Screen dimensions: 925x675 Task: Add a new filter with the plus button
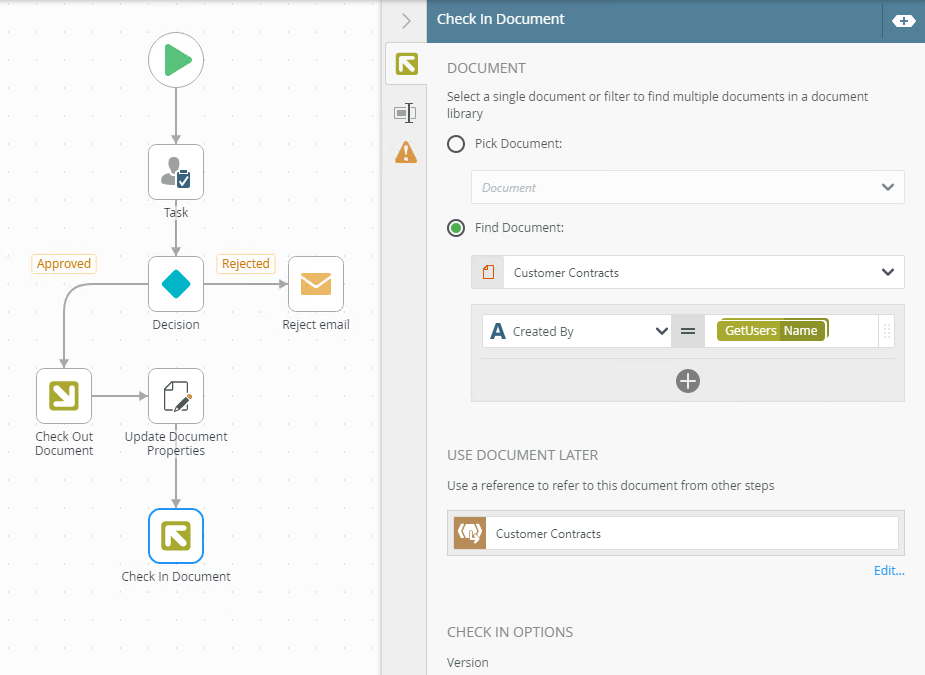[x=688, y=381]
